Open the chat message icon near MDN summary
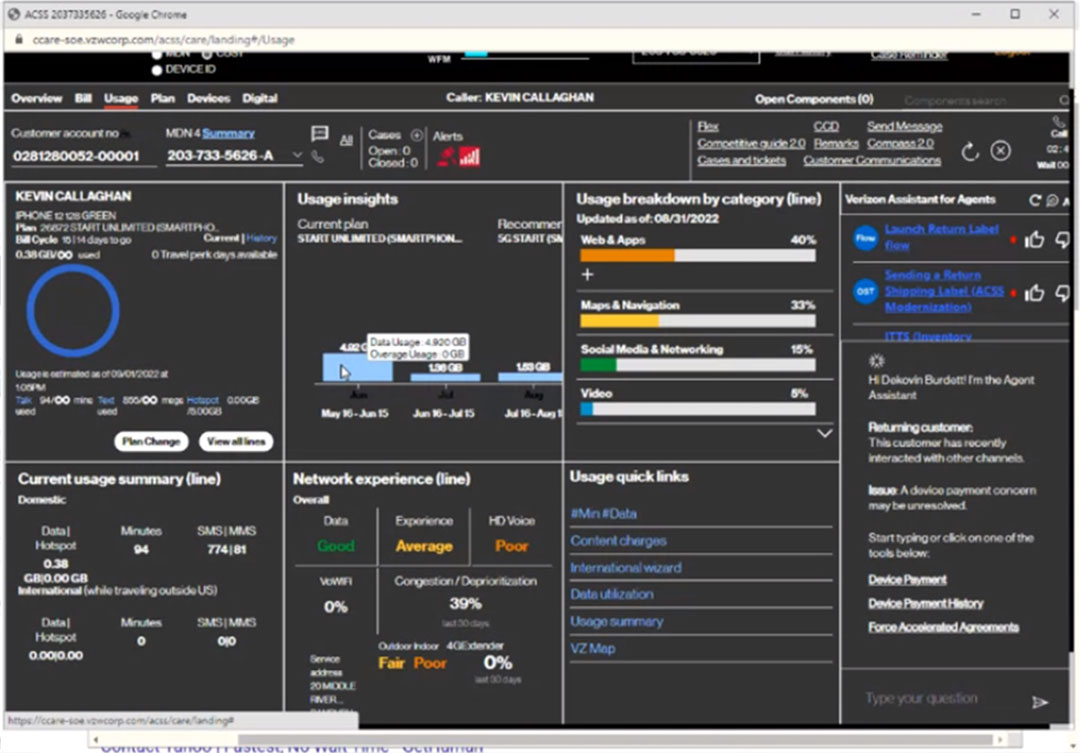1080x753 pixels. (320, 134)
